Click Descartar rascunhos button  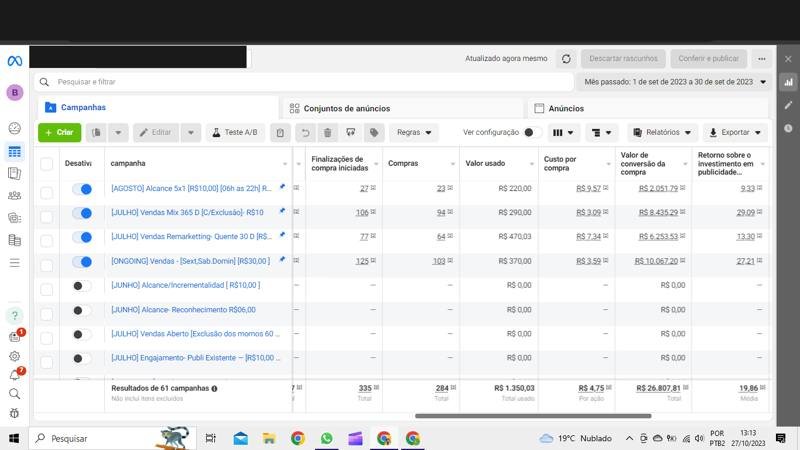pos(623,59)
